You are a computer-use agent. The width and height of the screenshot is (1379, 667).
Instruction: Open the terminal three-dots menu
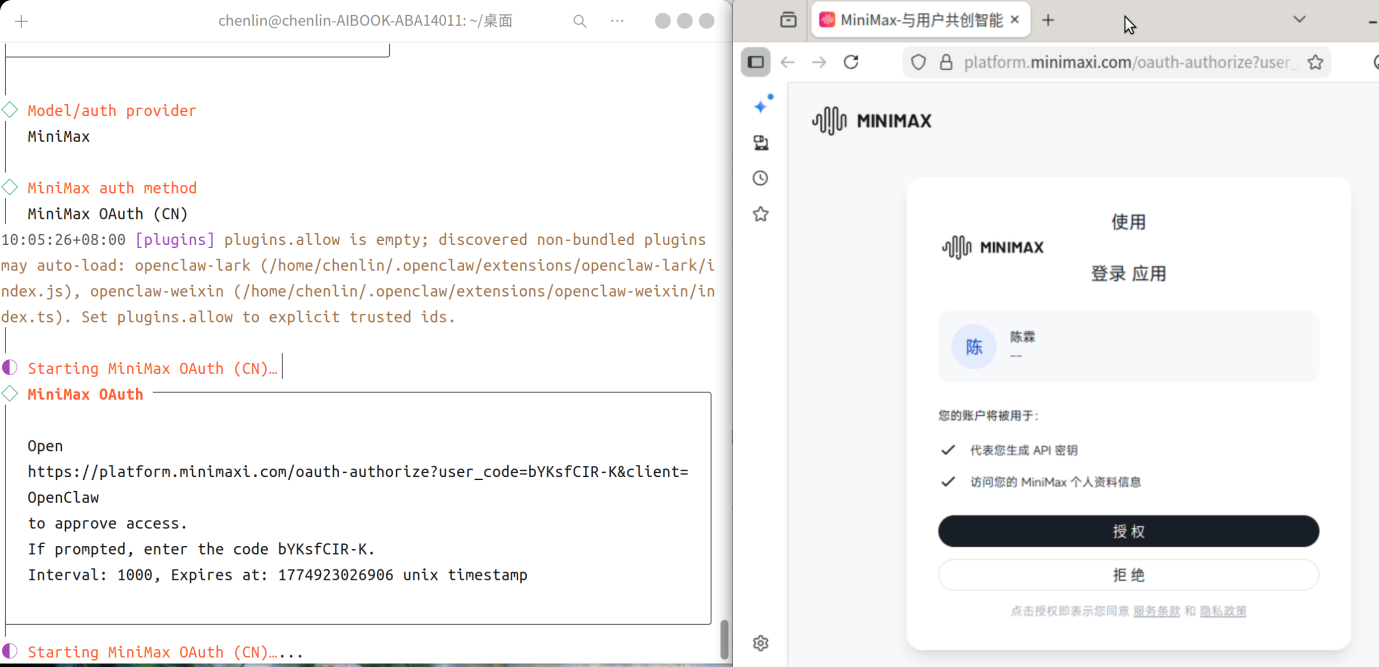coord(617,21)
